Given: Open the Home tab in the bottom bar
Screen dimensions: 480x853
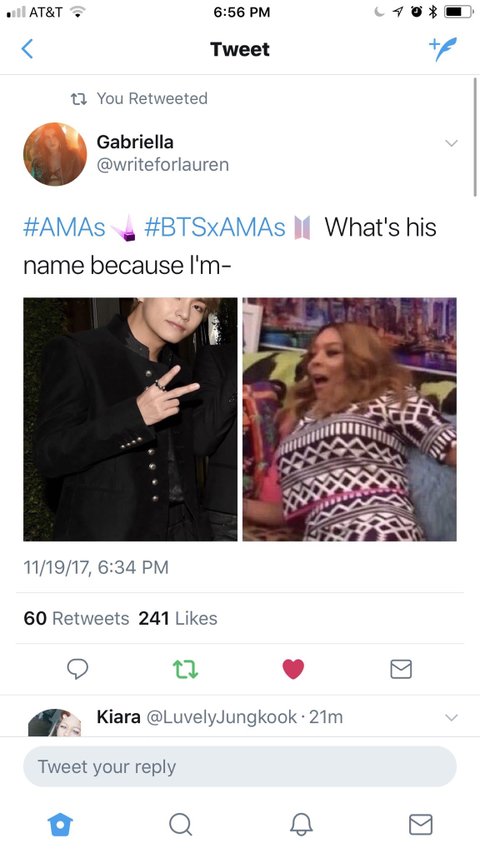Looking at the screenshot, I should click(60, 824).
